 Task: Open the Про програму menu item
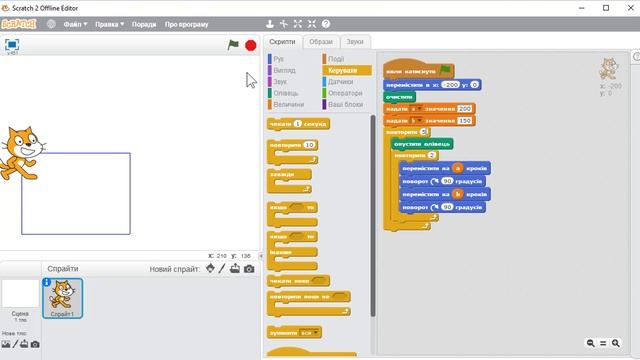pos(186,24)
